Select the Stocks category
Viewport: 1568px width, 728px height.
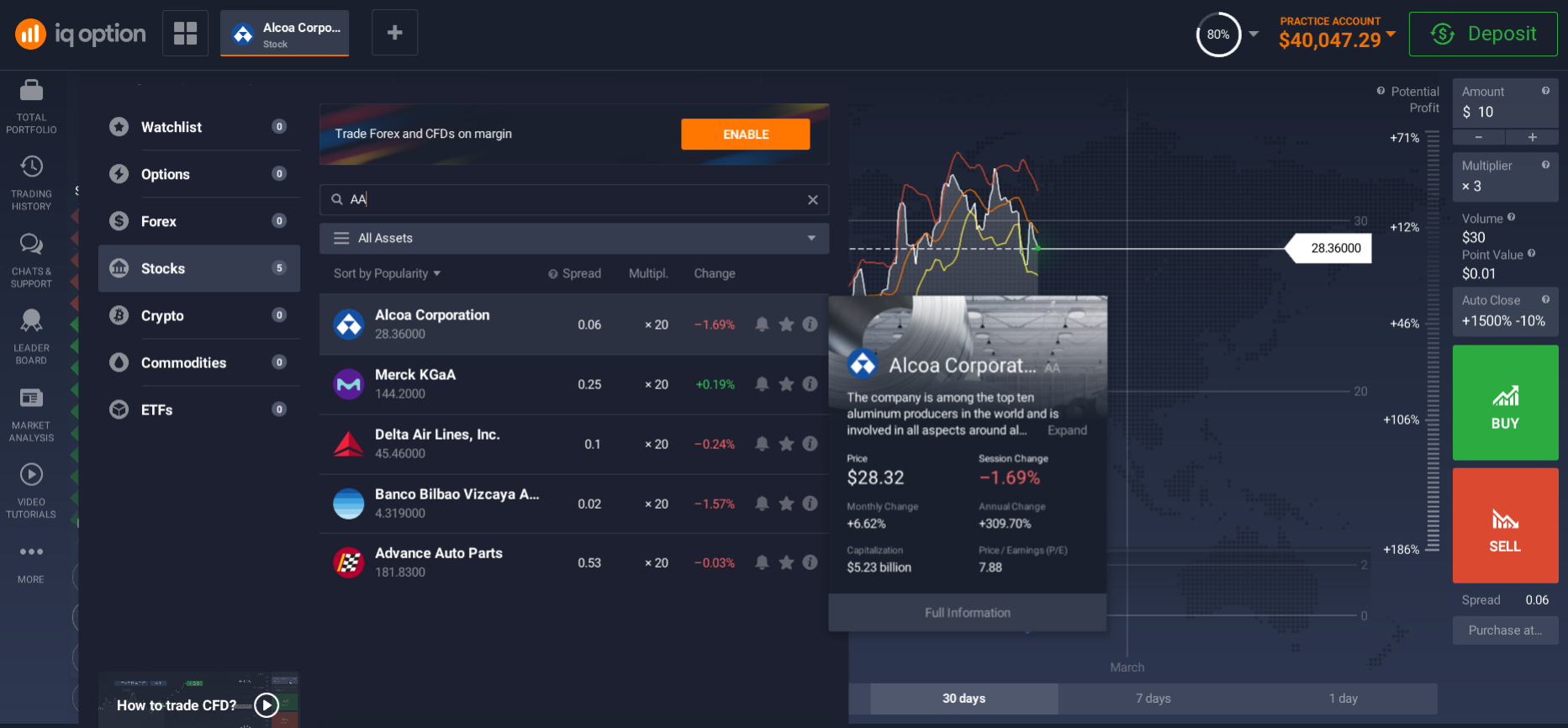[199, 268]
